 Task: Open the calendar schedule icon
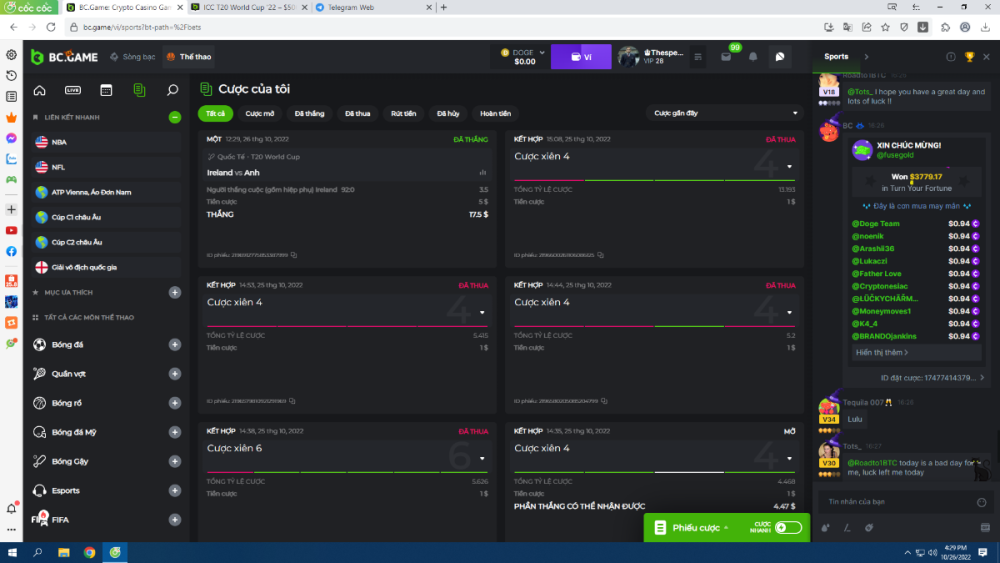tap(106, 90)
